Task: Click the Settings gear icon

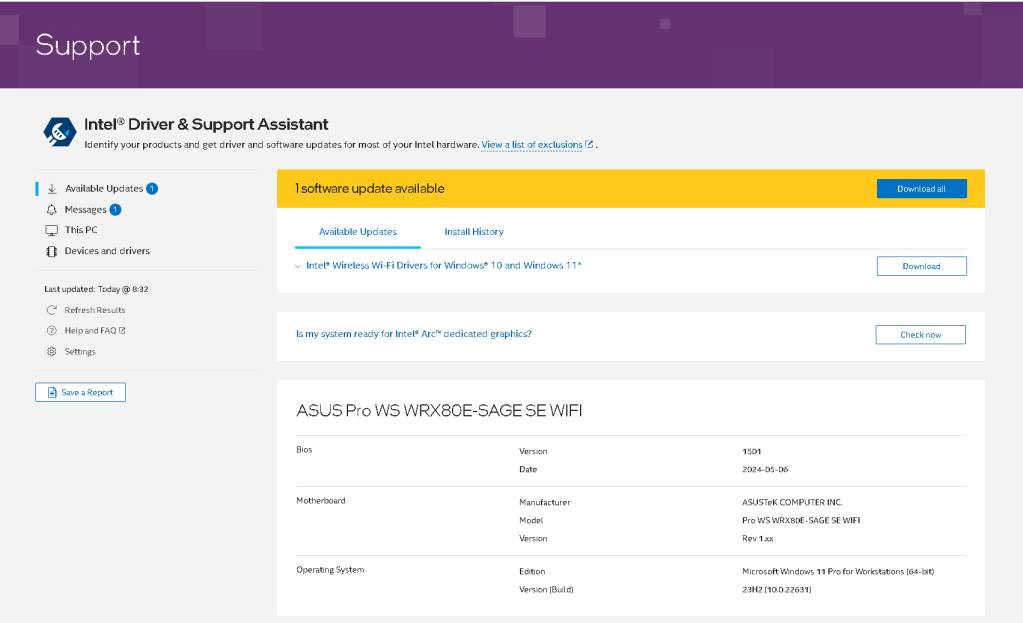Action: coord(52,352)
